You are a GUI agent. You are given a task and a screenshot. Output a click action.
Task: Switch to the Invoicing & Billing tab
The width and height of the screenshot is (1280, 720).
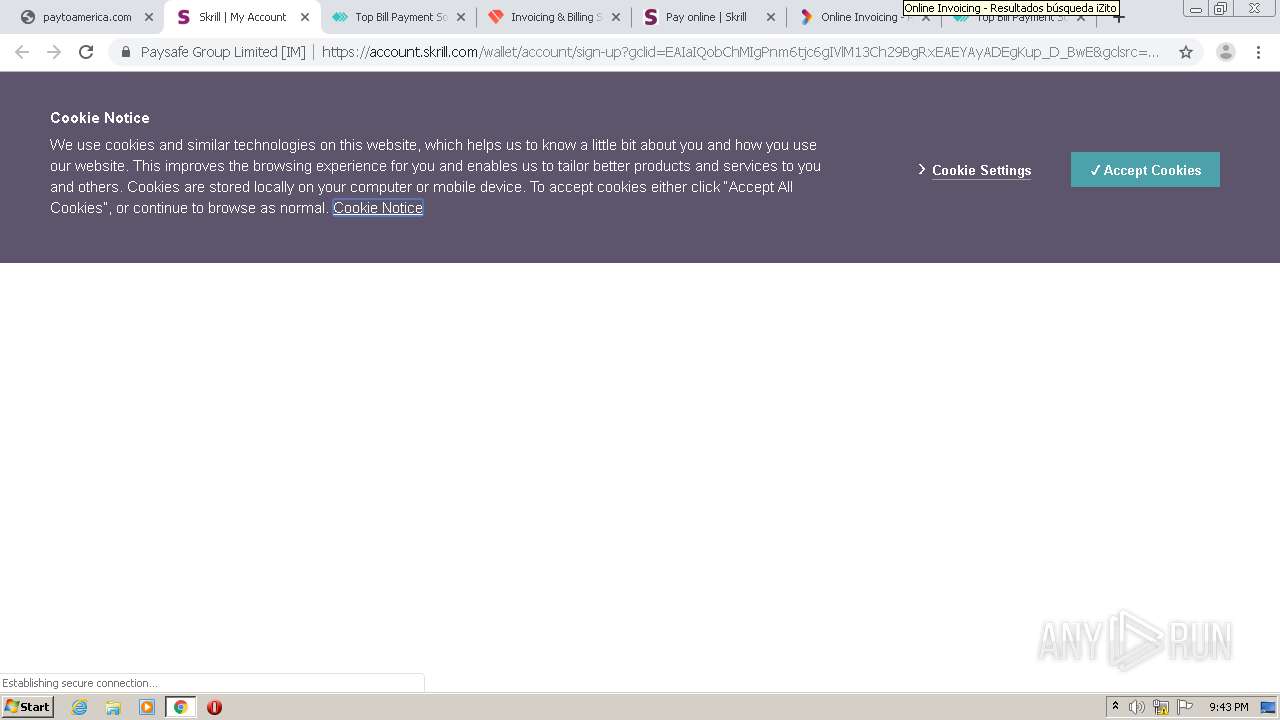556,17
